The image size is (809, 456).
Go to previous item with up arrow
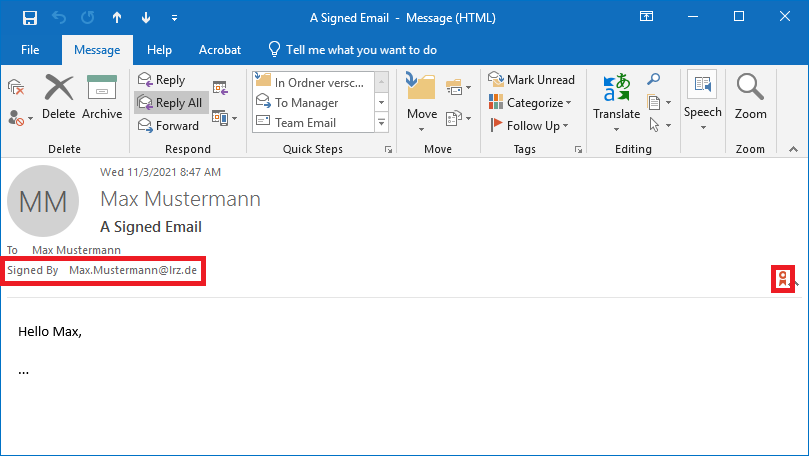(117, 18)
